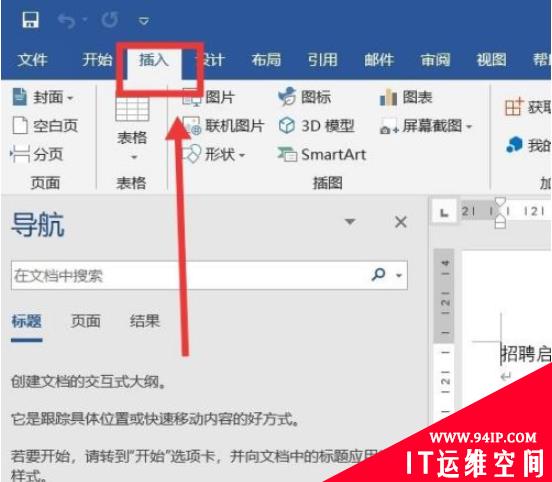Insert a page break with 分页

tap(37, 154)
